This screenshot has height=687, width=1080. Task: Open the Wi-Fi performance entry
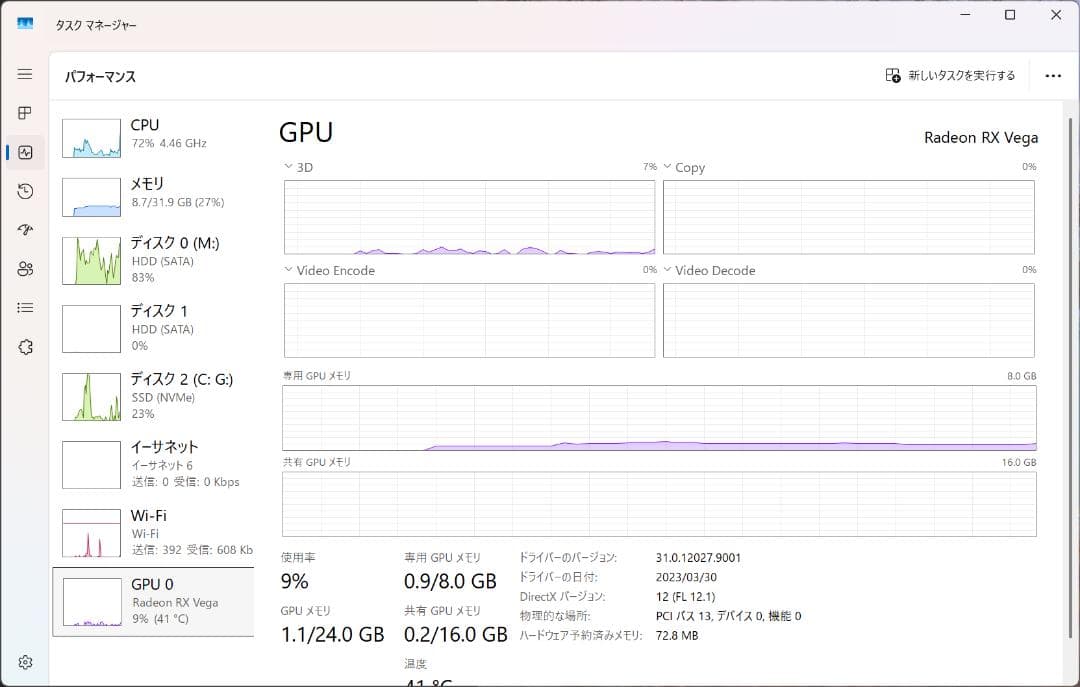pyautogui.click(x=150, y=530)
